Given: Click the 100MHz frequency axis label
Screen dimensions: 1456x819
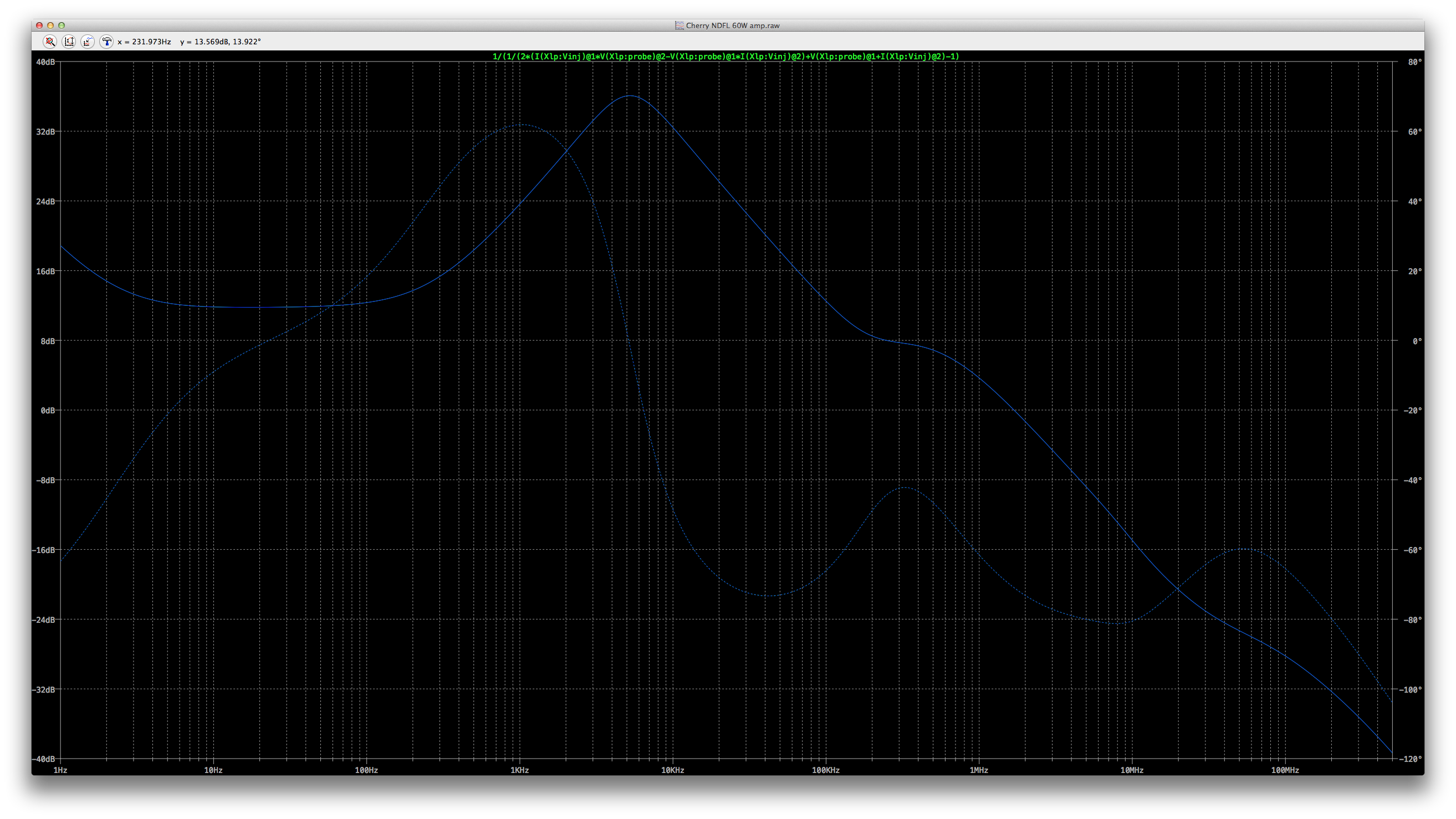Looking at the screenshot, I should coord(1285,770).
